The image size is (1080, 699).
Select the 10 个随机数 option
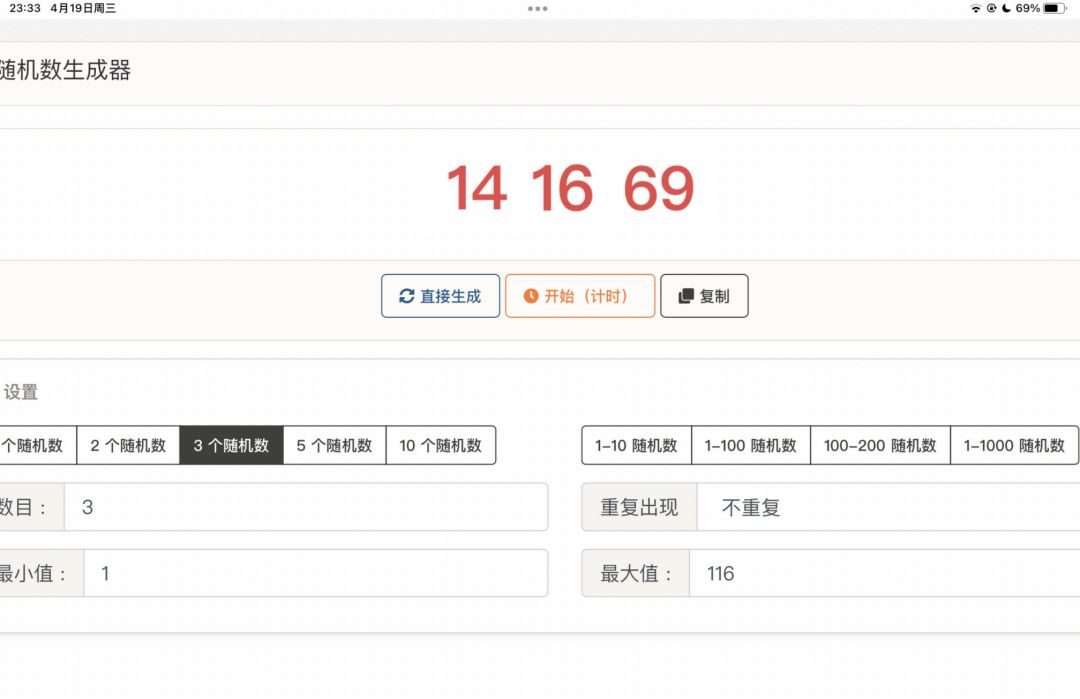(441, 446)
